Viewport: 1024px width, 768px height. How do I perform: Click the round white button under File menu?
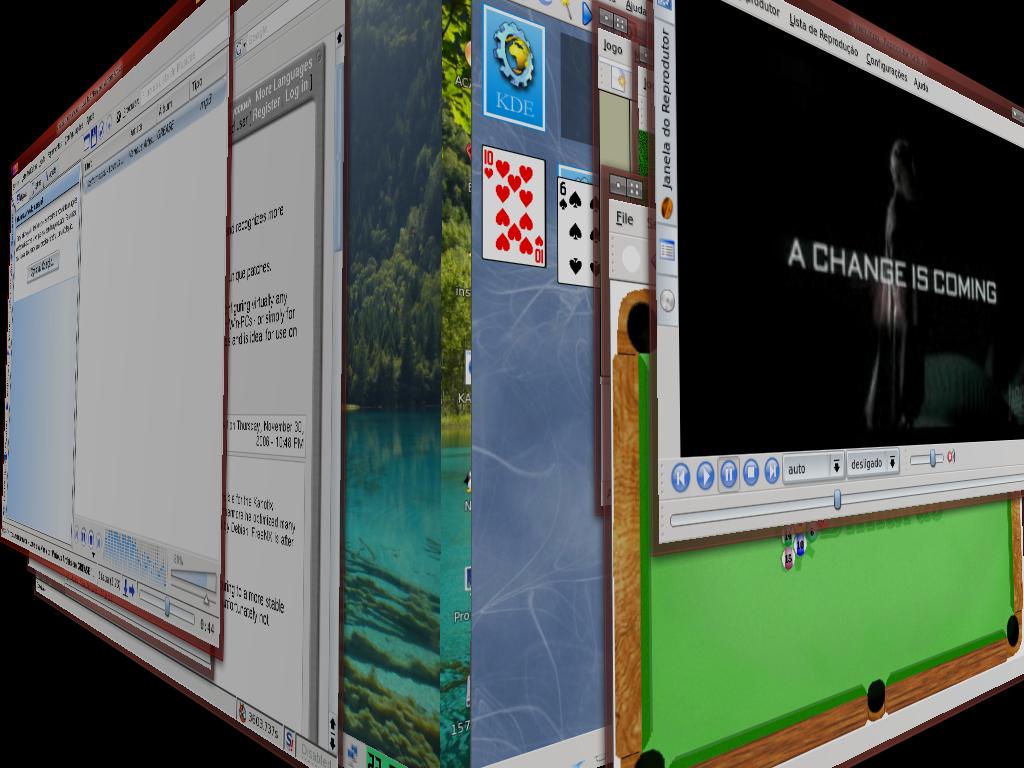click(x=630, y=258)
